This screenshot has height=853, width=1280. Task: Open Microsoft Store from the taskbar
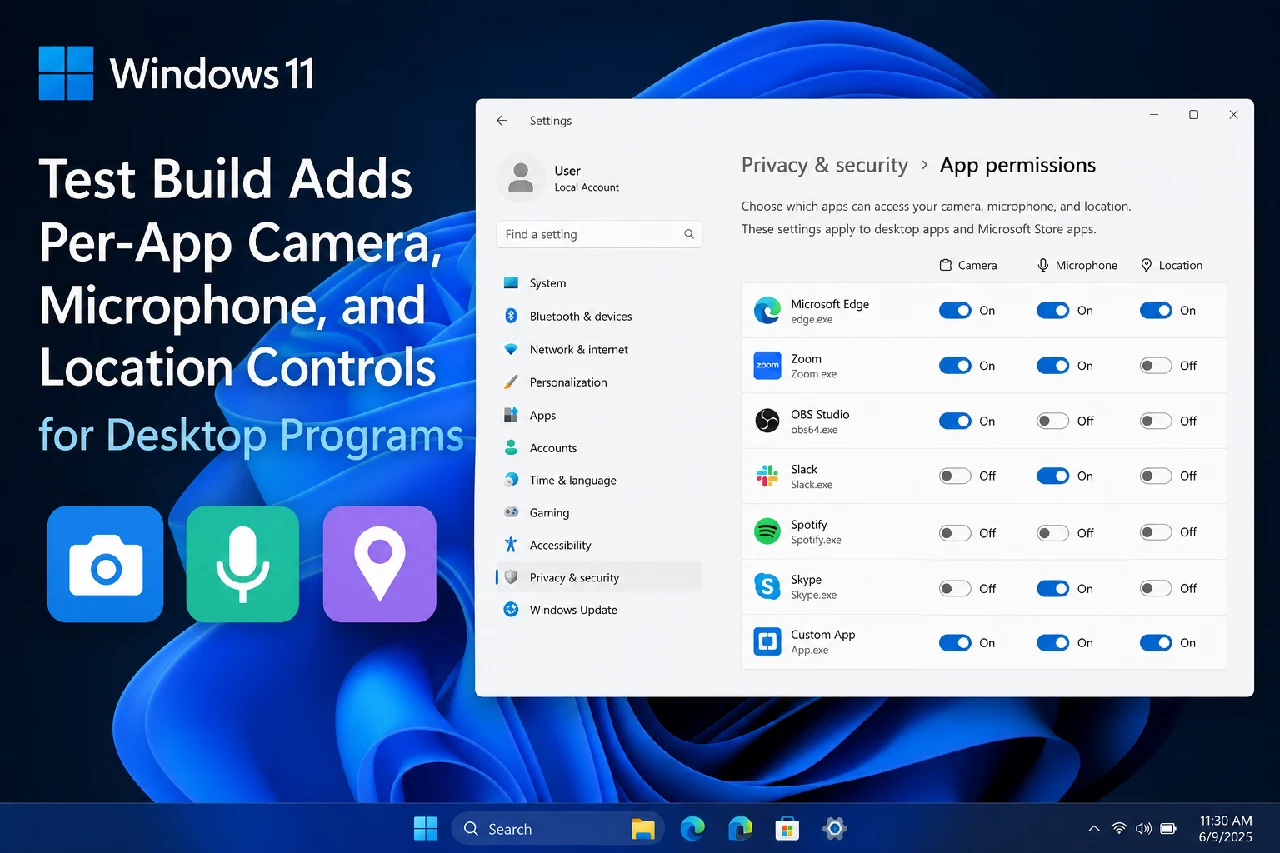click(x=787, y=829)
